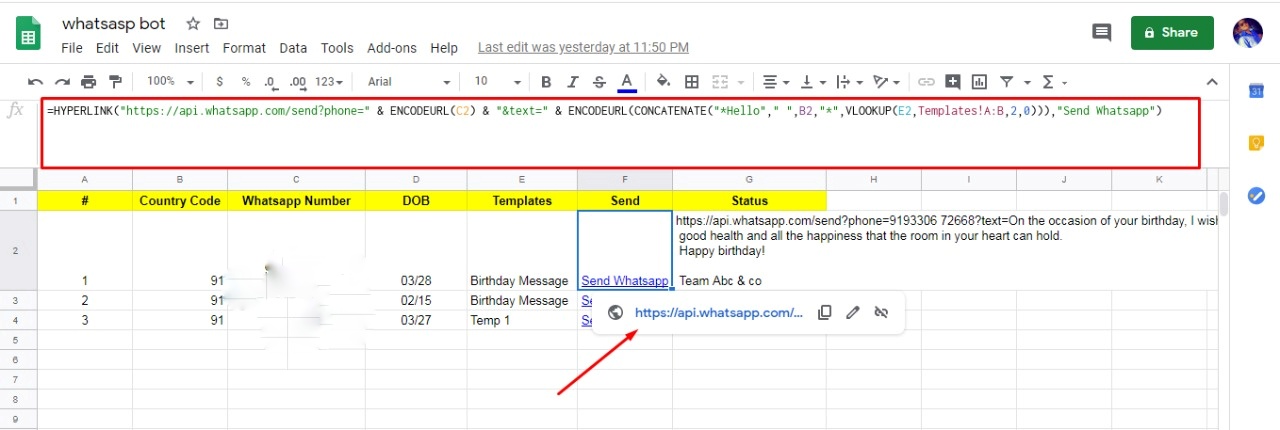Open the account profile avatar
This screenshot has width=1280, height=430.
[1248, 32]
